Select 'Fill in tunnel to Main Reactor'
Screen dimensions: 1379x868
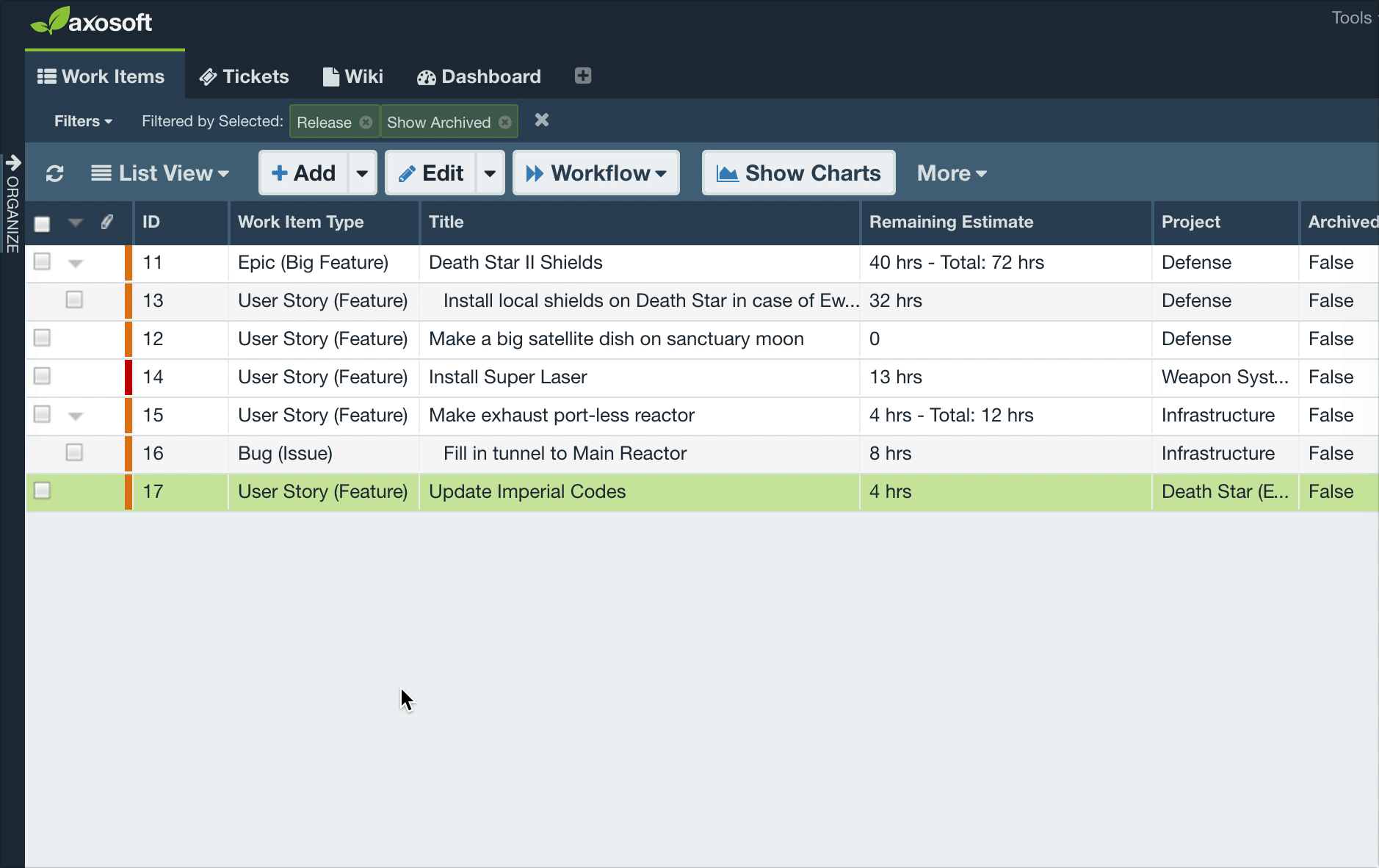tap(565, 454)
